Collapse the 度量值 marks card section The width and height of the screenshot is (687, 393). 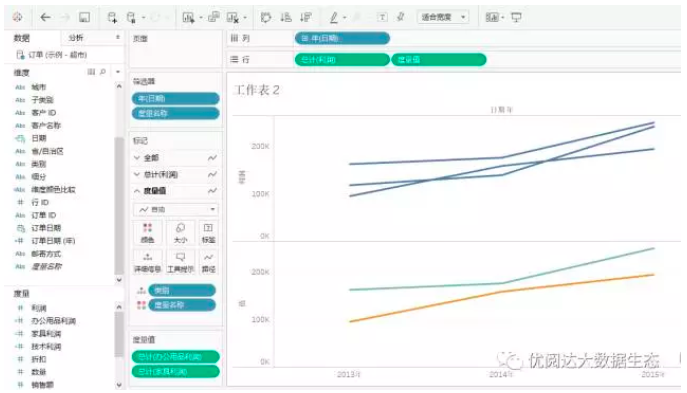click(x=137, y=191)
